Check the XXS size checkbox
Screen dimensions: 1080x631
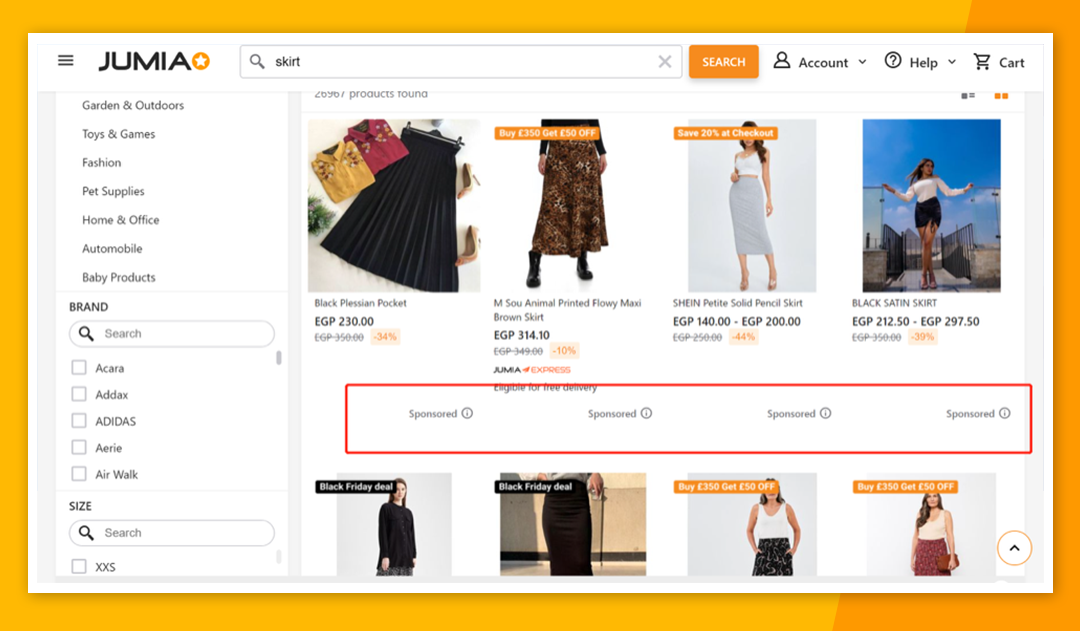(79, 566)
